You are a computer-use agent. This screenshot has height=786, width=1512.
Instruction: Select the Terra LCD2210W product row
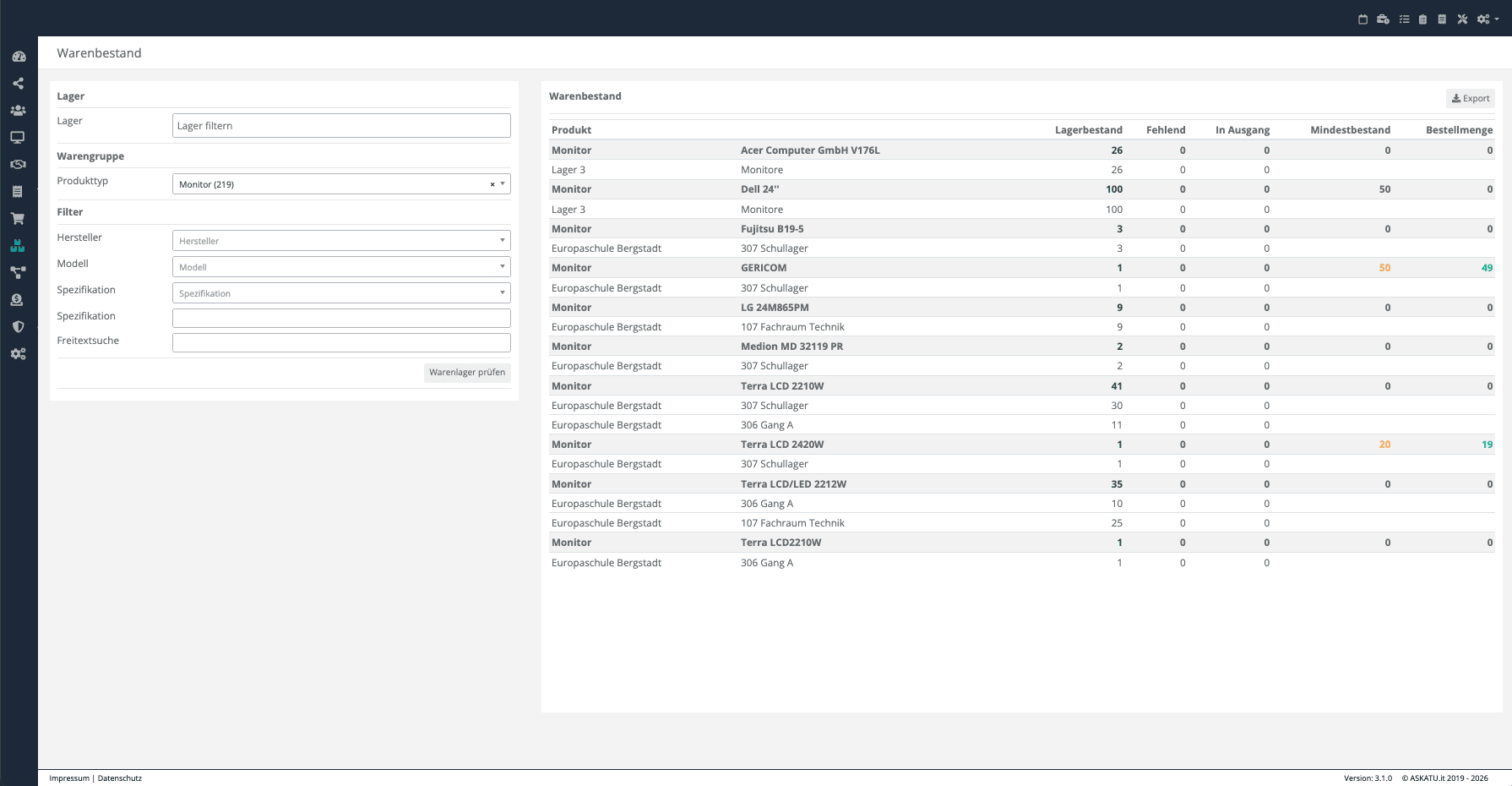(x=1022, y=543)
